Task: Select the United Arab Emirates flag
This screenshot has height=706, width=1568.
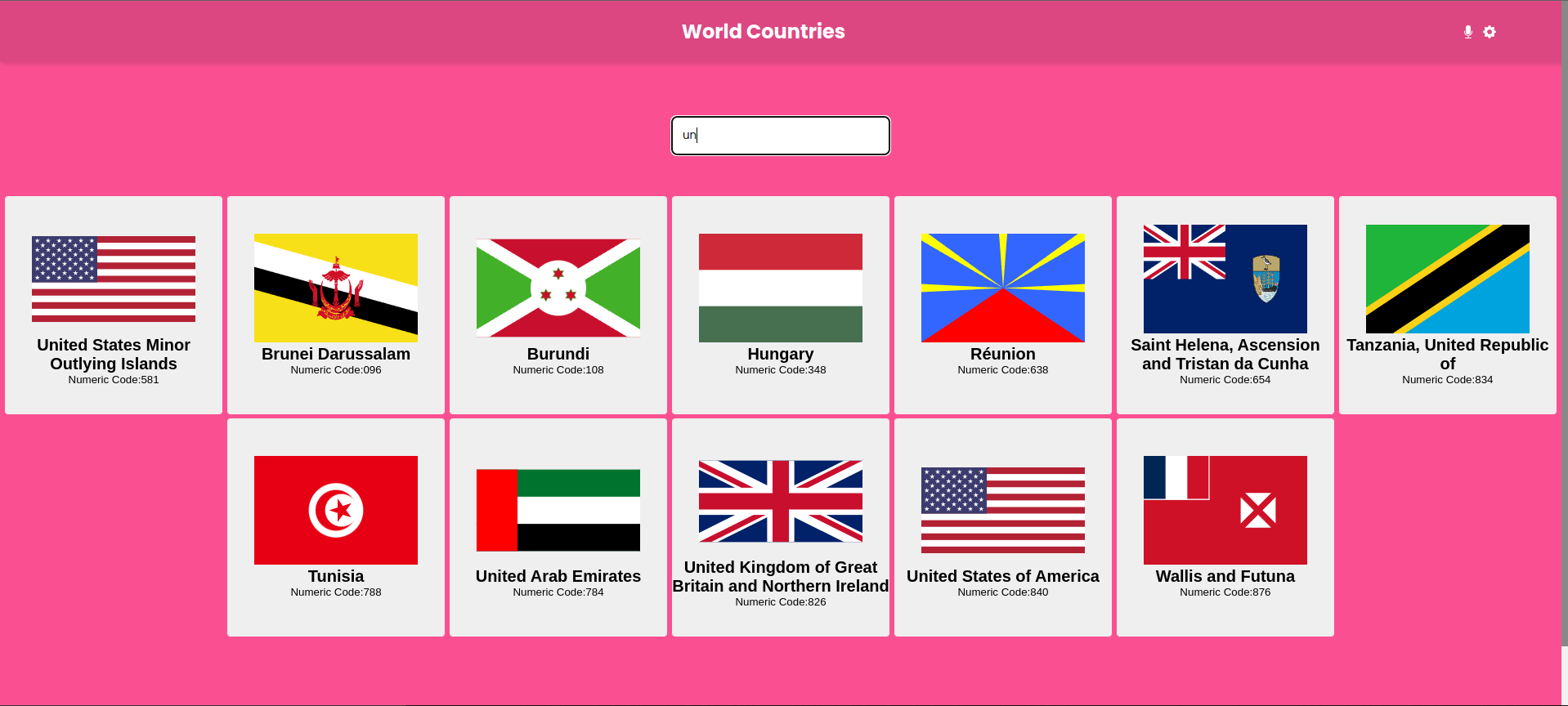Action: (558, 510)
